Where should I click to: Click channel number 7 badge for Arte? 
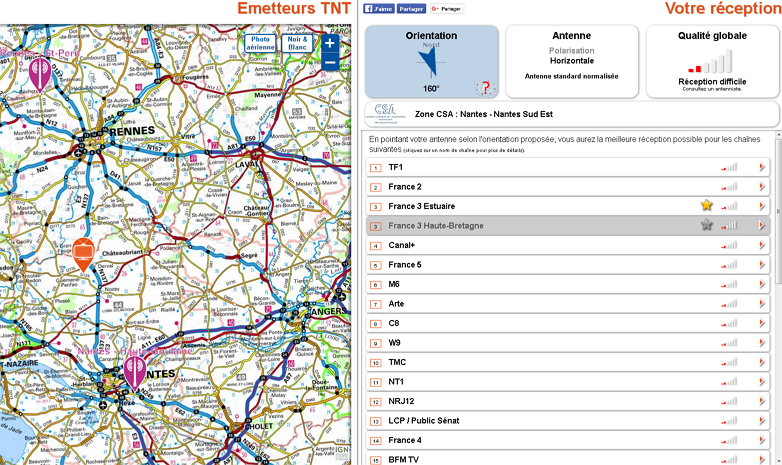click(x=376, y=304)
